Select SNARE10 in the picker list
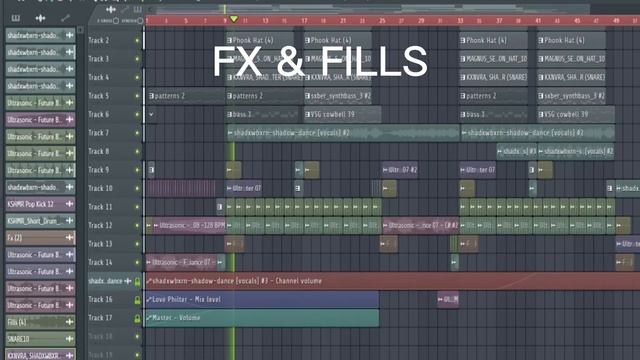This screenshot has height=360, width=640. (x=40, y=339)
